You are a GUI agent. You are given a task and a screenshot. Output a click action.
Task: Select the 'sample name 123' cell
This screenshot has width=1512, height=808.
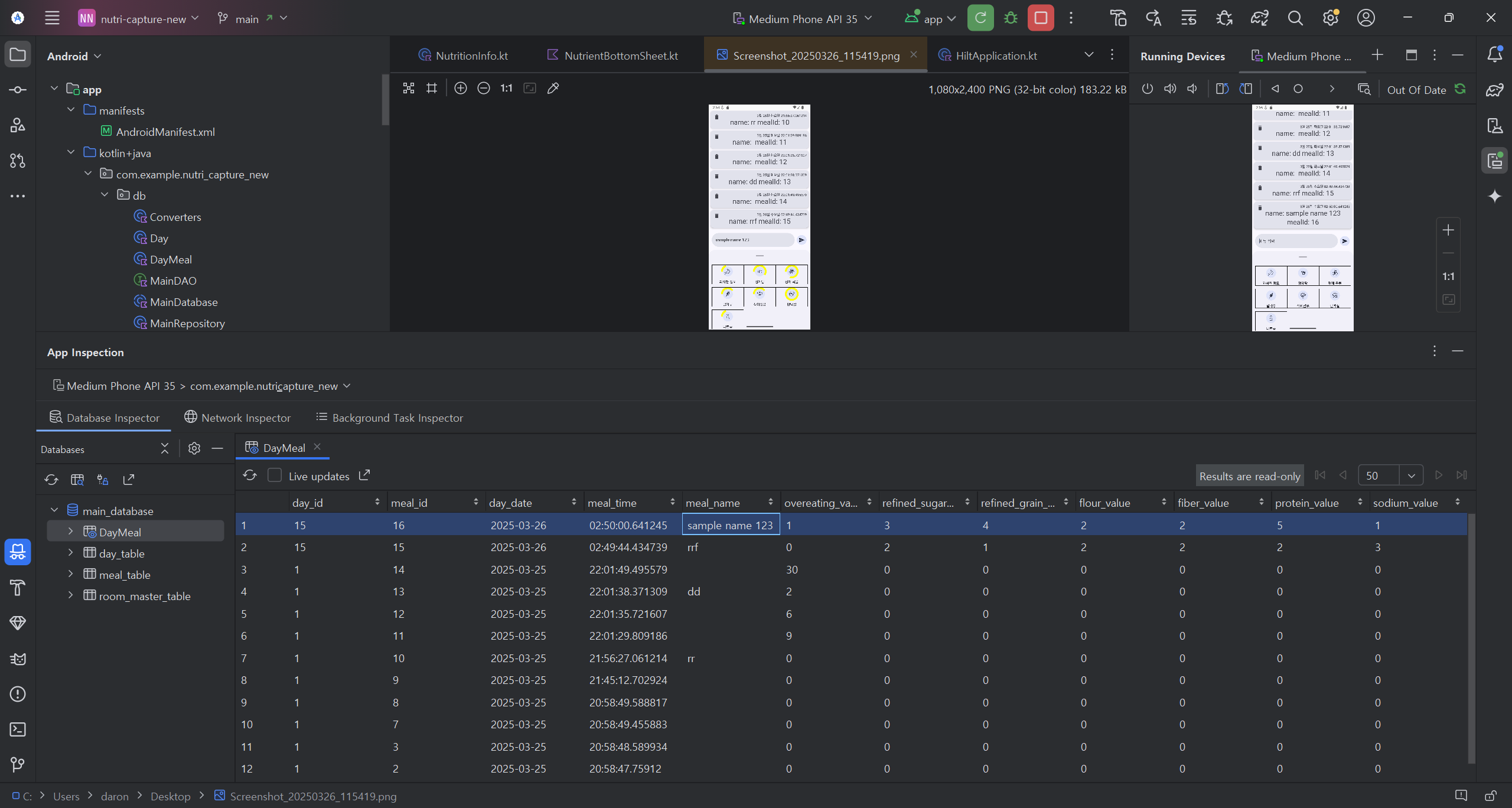pyautogui.click(x=731, y=524)
